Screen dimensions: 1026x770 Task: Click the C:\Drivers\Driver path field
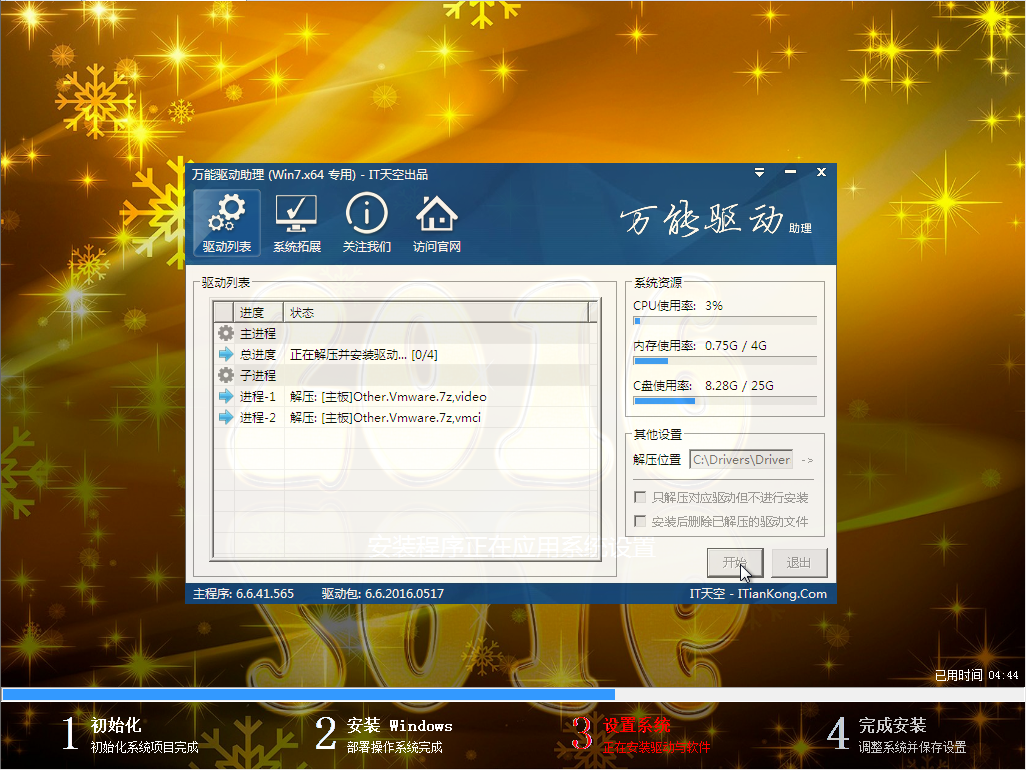(x=740, y=459)
